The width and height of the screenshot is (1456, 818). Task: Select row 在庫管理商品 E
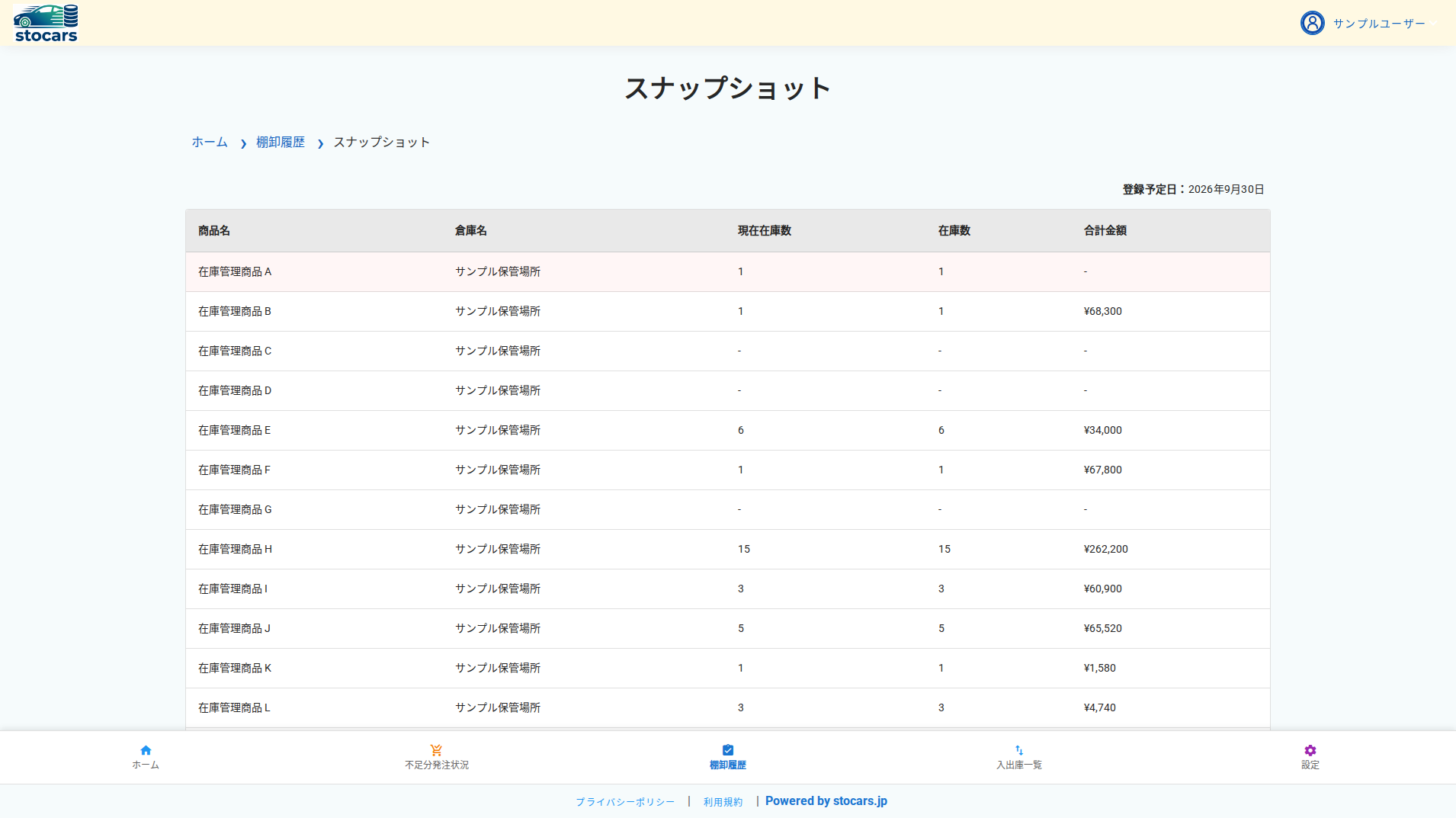point(728,430)
